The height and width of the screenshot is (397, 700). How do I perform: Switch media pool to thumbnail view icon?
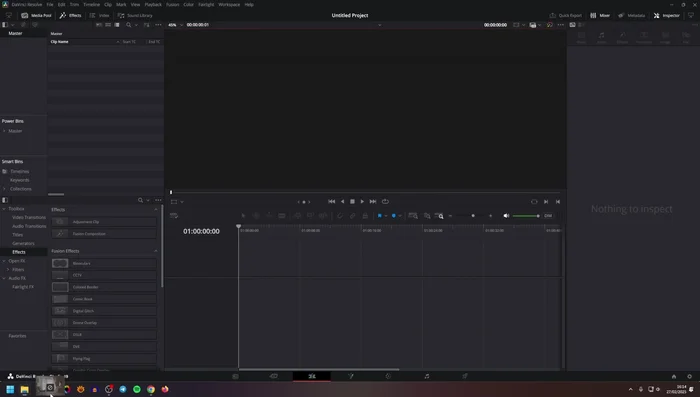[108, 25]
